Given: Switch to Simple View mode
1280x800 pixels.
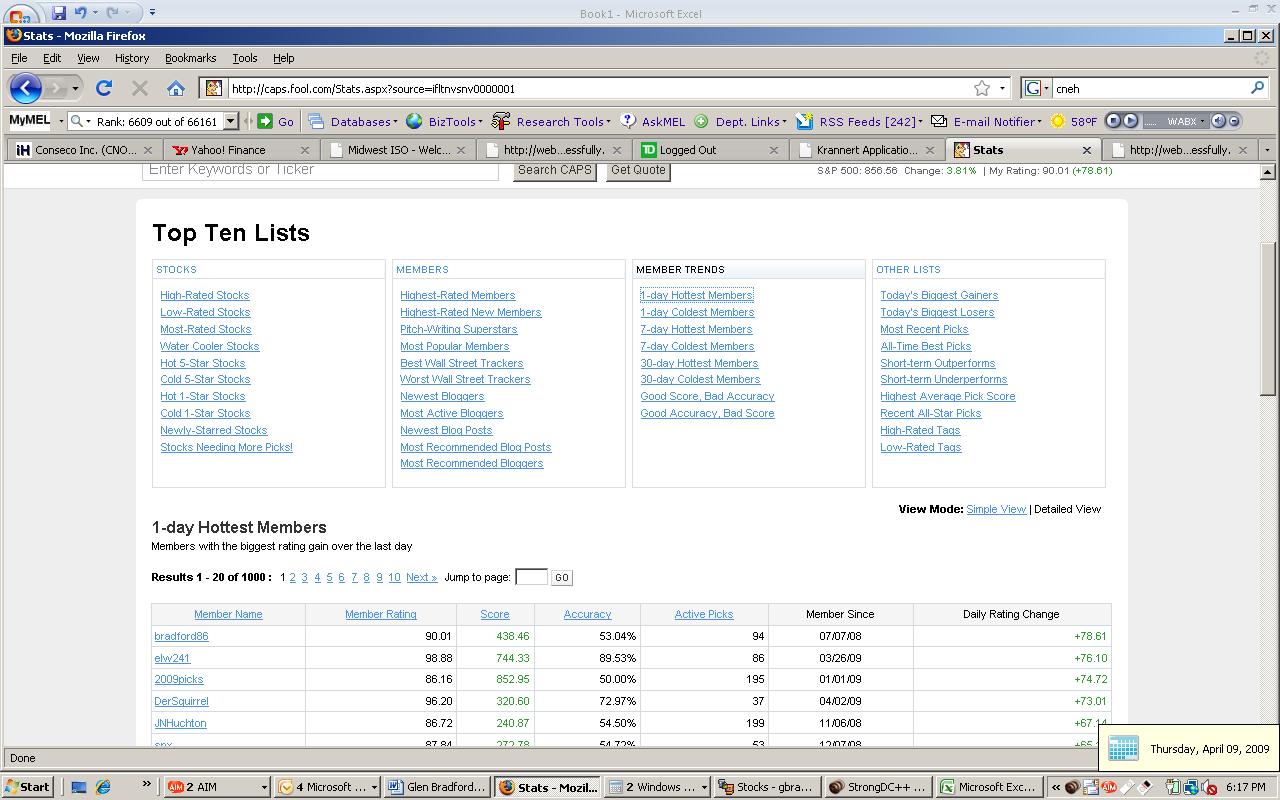Looking at the screenshot, I should point(996,509).
